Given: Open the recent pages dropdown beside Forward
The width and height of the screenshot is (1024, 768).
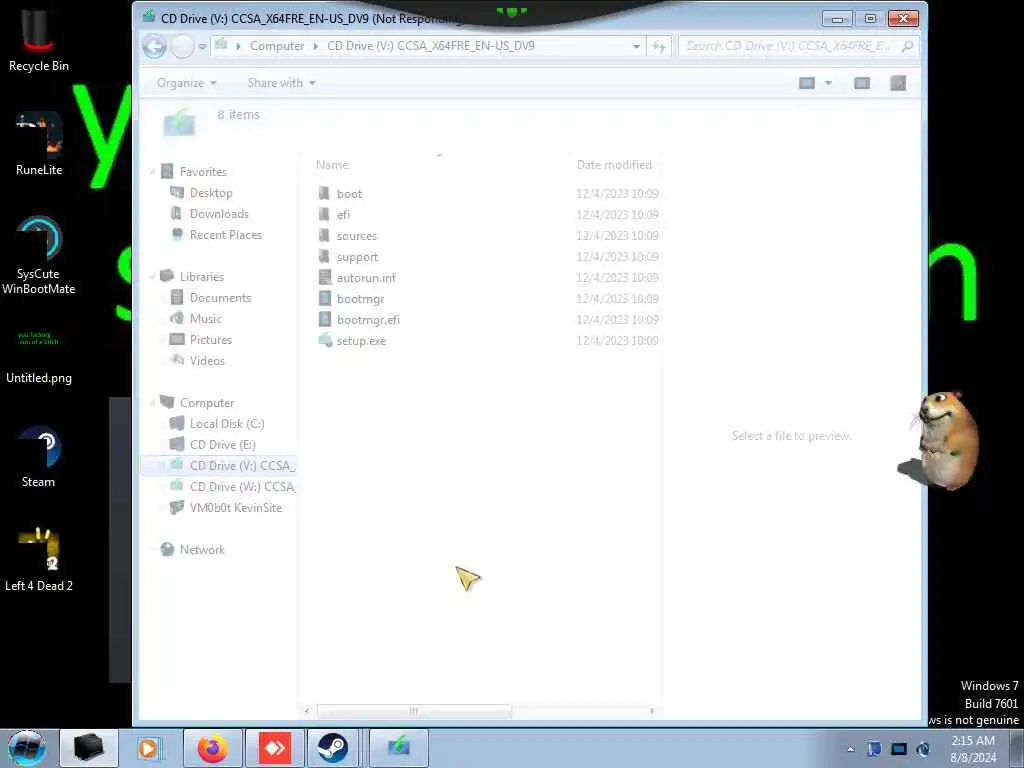Looking at the screenshot, I should 202,46.
